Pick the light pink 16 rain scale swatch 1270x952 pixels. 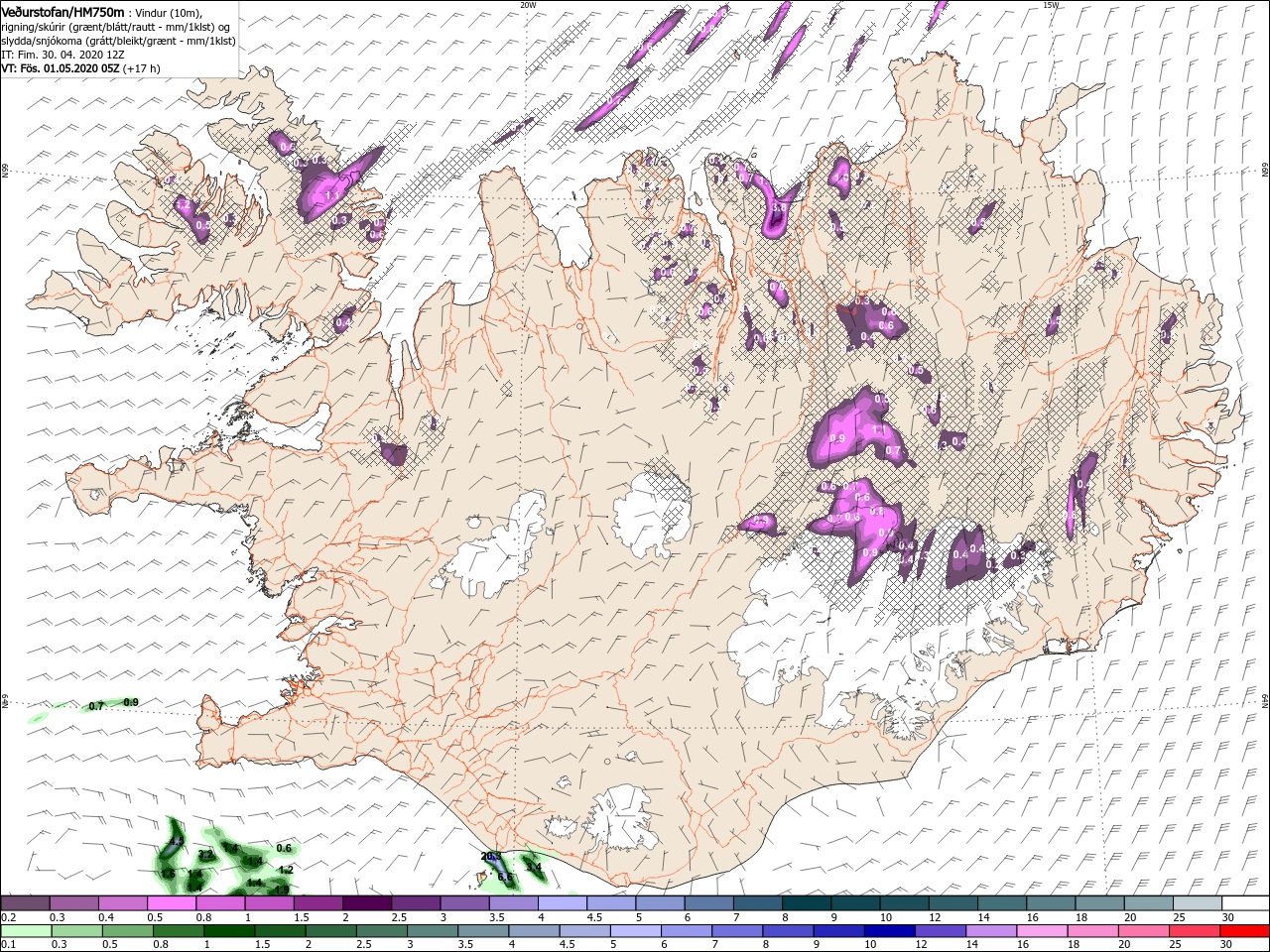pyautogui.click(x=1042, y=931)
